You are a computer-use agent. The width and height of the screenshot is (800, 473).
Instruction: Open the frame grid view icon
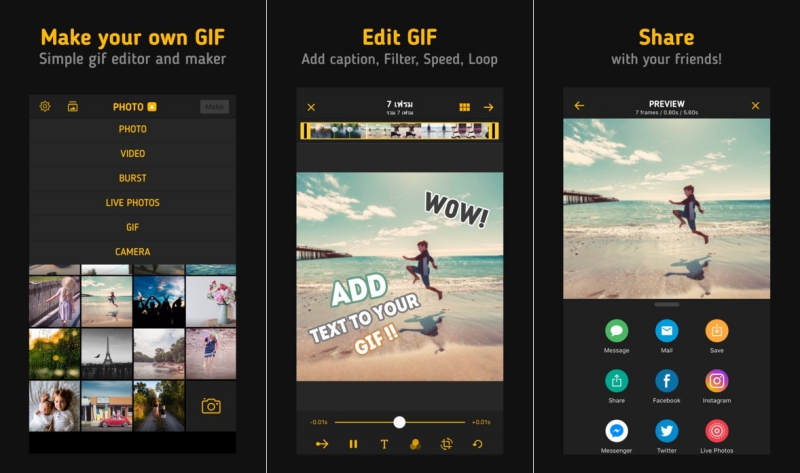[x=465, y=107]
